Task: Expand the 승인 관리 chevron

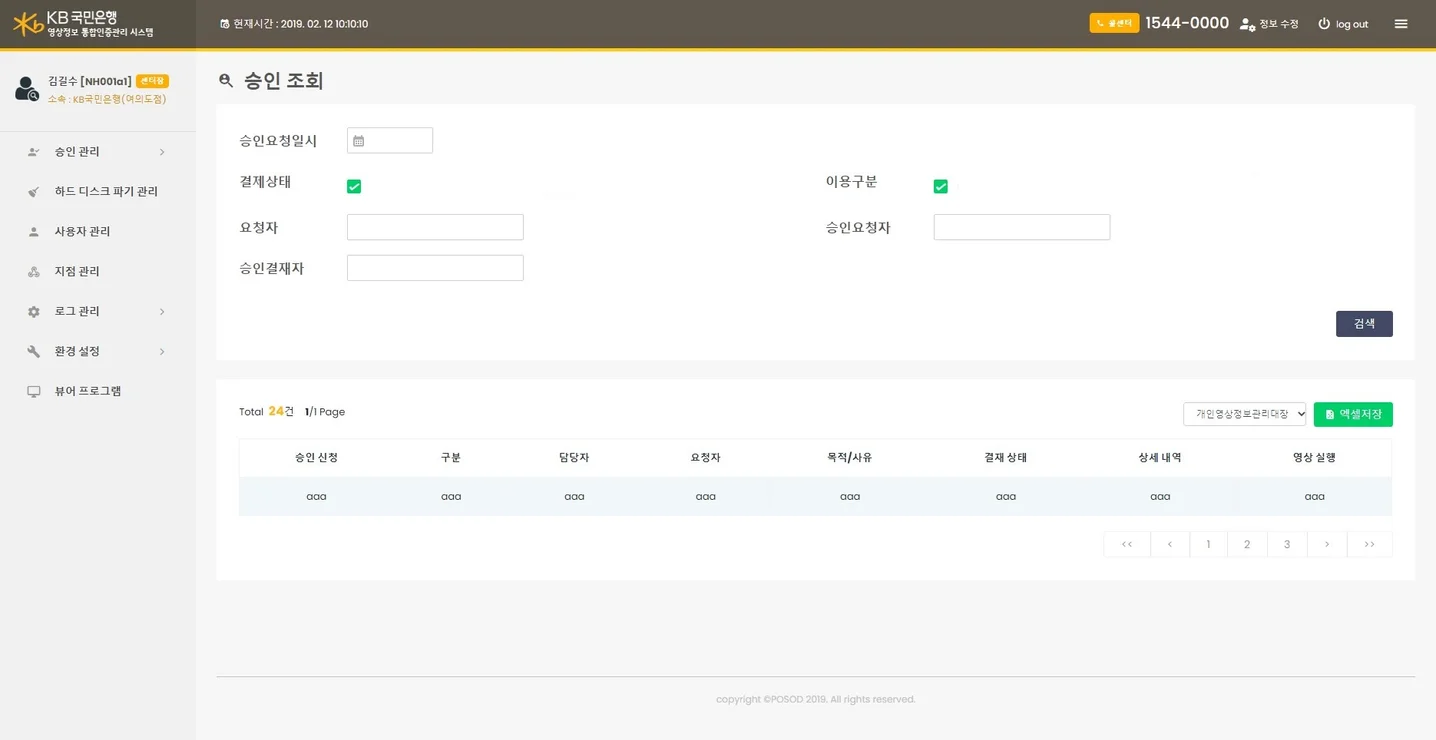Action: 162,152
